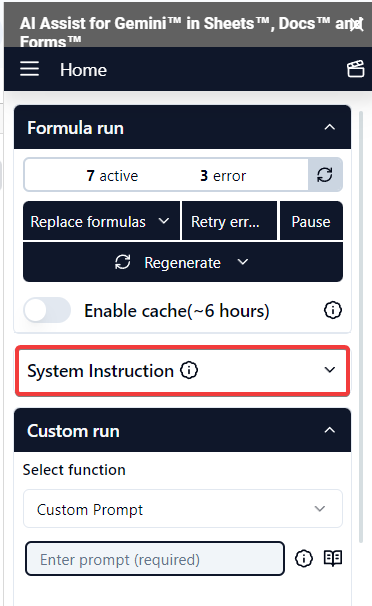Toggle the Enable cache switch
Viewport: 372px width, 606px height.
pos(47,310)
